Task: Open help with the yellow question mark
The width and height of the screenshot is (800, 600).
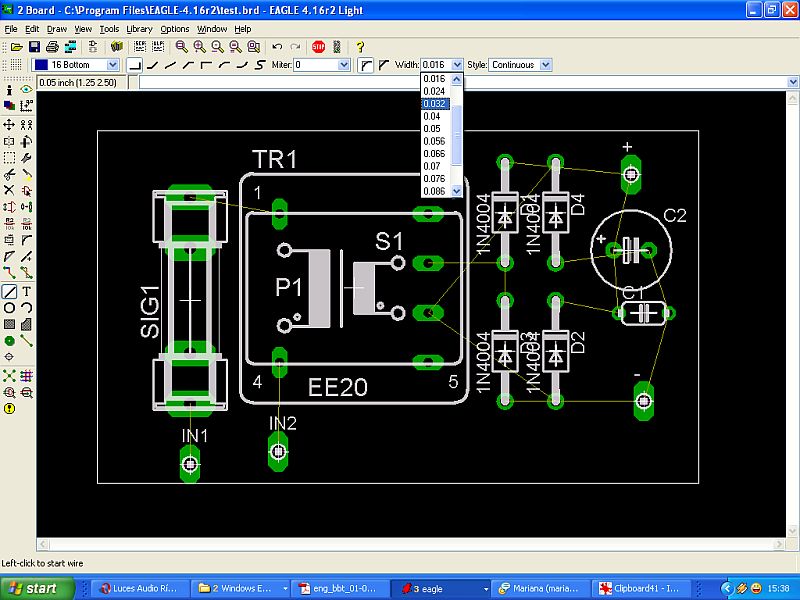Action: coord(360,47)
